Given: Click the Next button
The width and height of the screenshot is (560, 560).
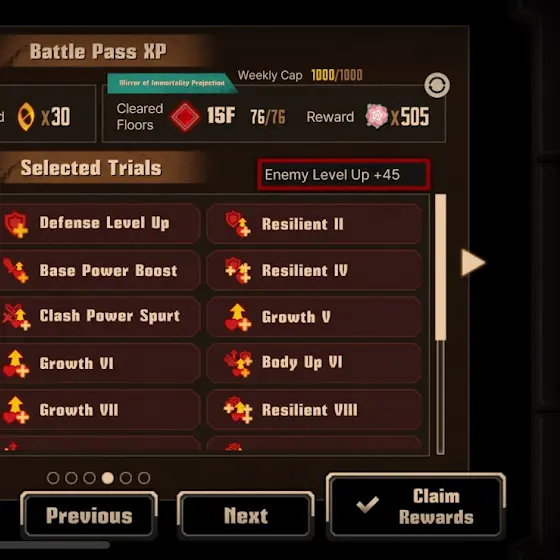Looking at the screenshot, I should point(246,515).
